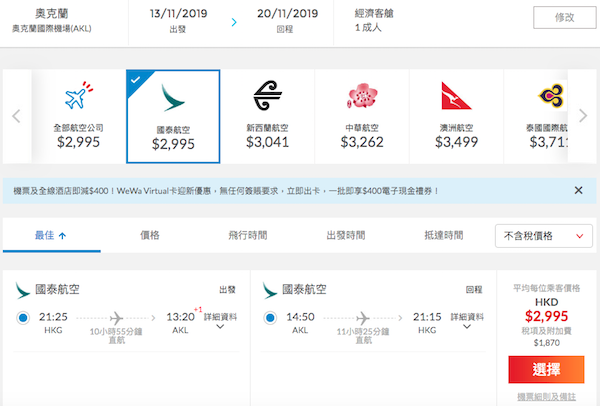
Task: Choose the Cathay Pacific (國泰航空) logo filter
Action: (172, 100)
